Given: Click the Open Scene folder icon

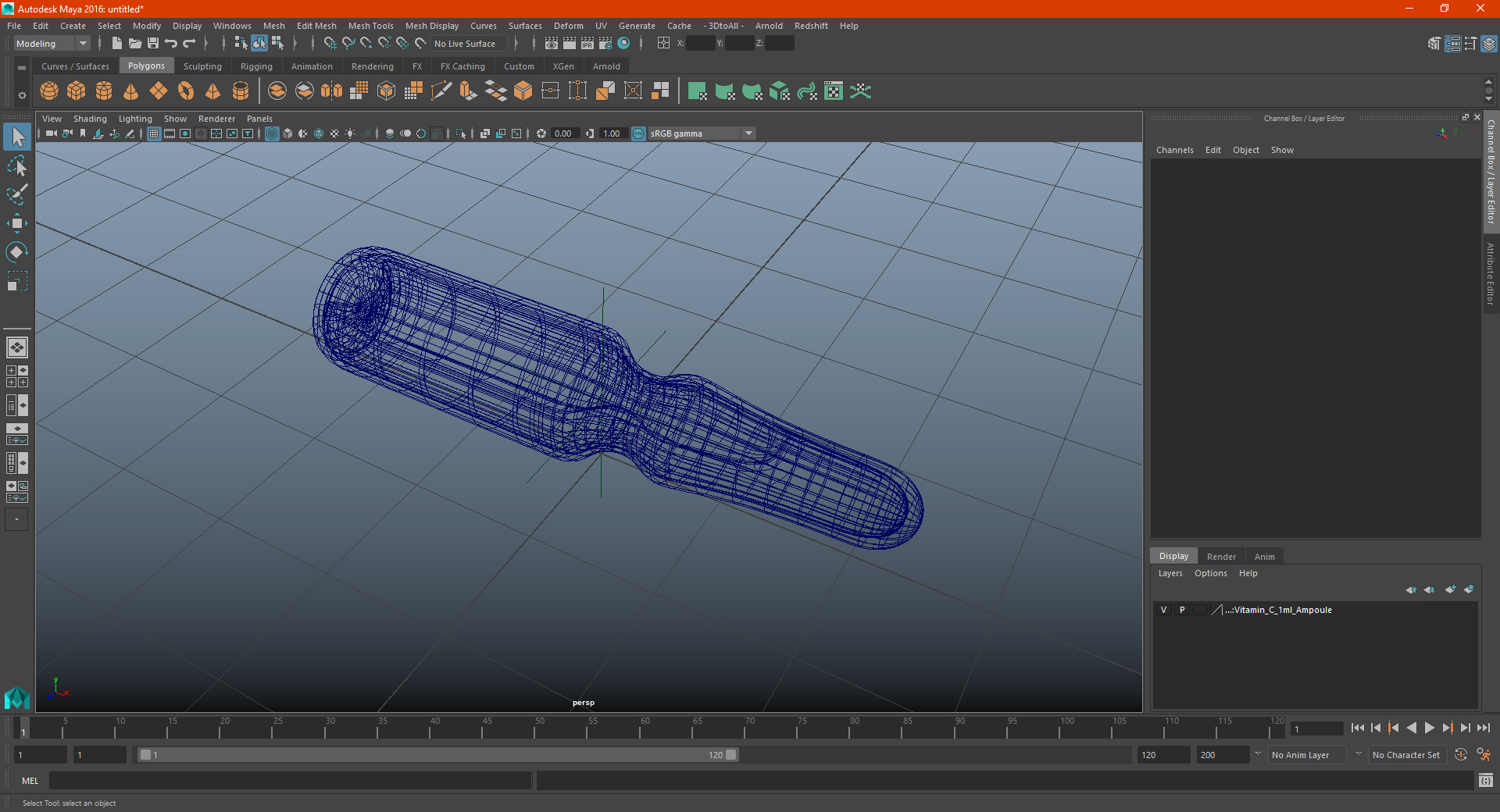Looking at the screenshot, I should pyautogui.click(x=135, y=44).
